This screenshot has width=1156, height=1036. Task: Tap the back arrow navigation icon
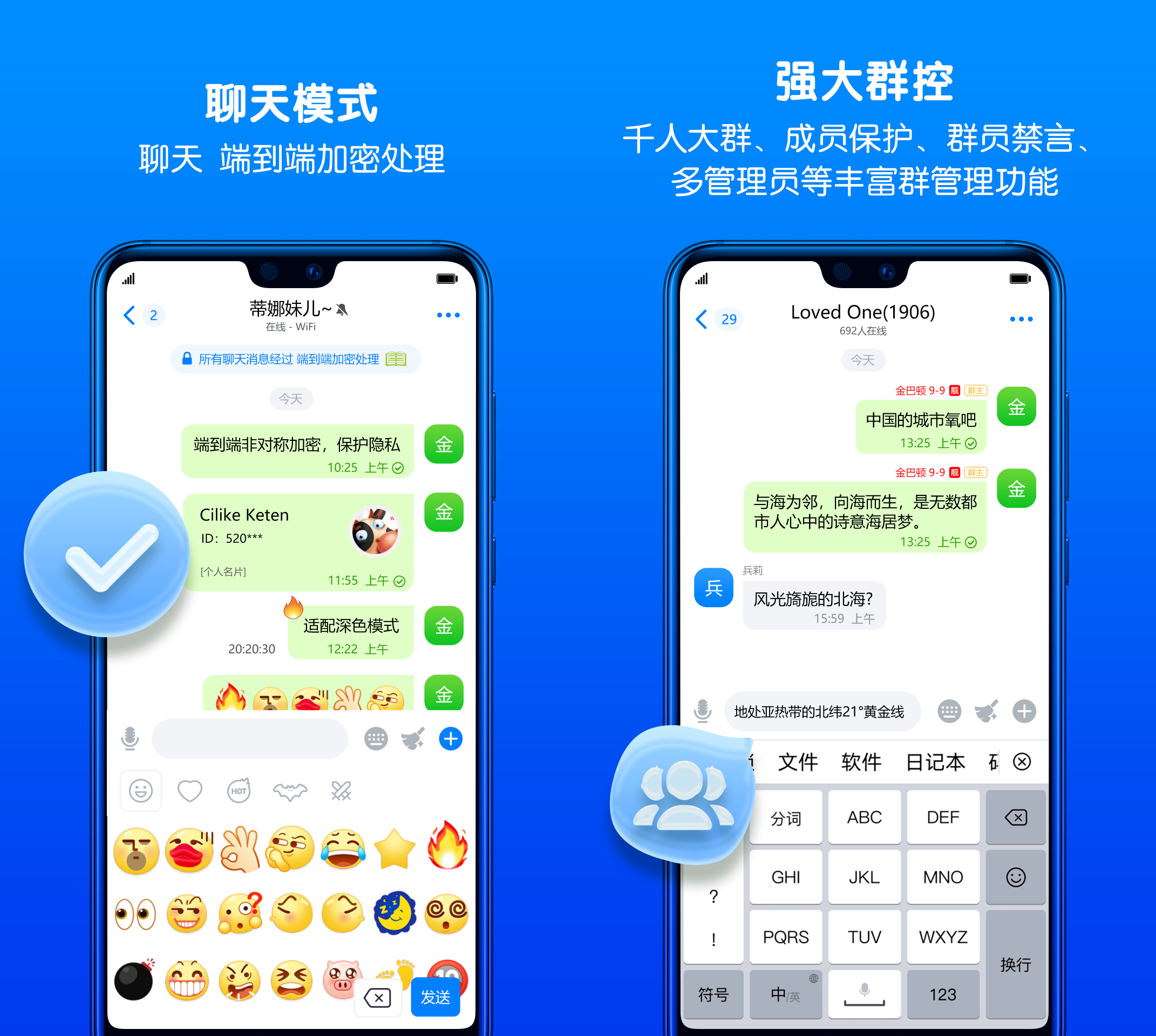(x=131, y=315)
